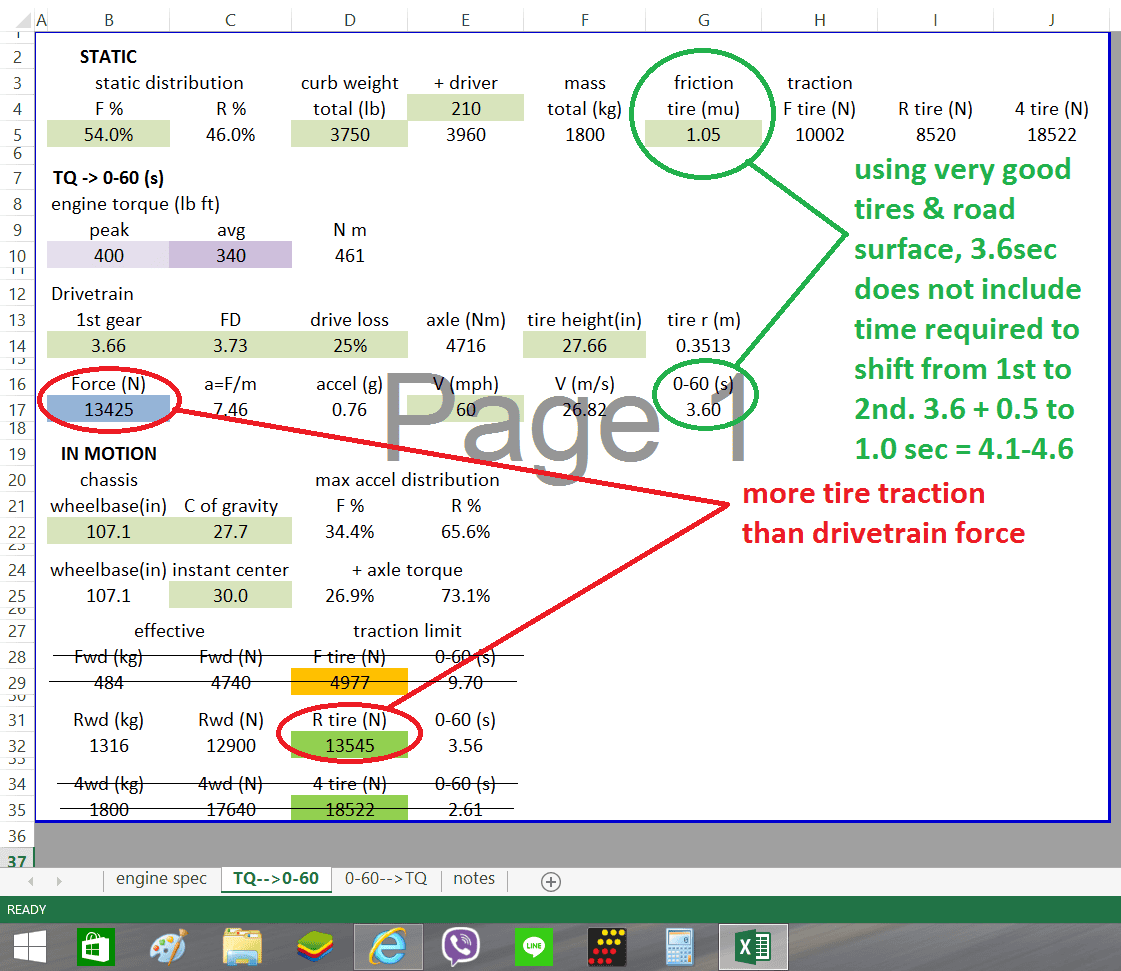Click the F tire traction value 10002

820,134
